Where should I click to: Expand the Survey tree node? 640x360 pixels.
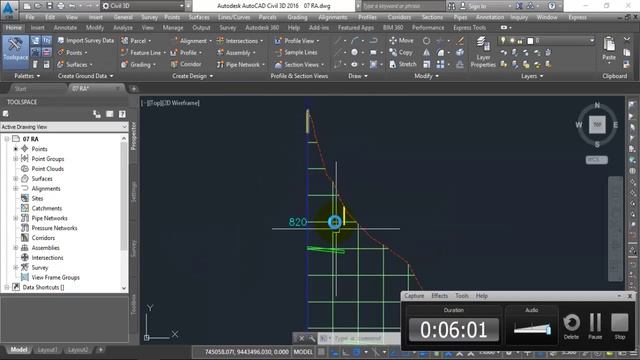click(16, 267)
